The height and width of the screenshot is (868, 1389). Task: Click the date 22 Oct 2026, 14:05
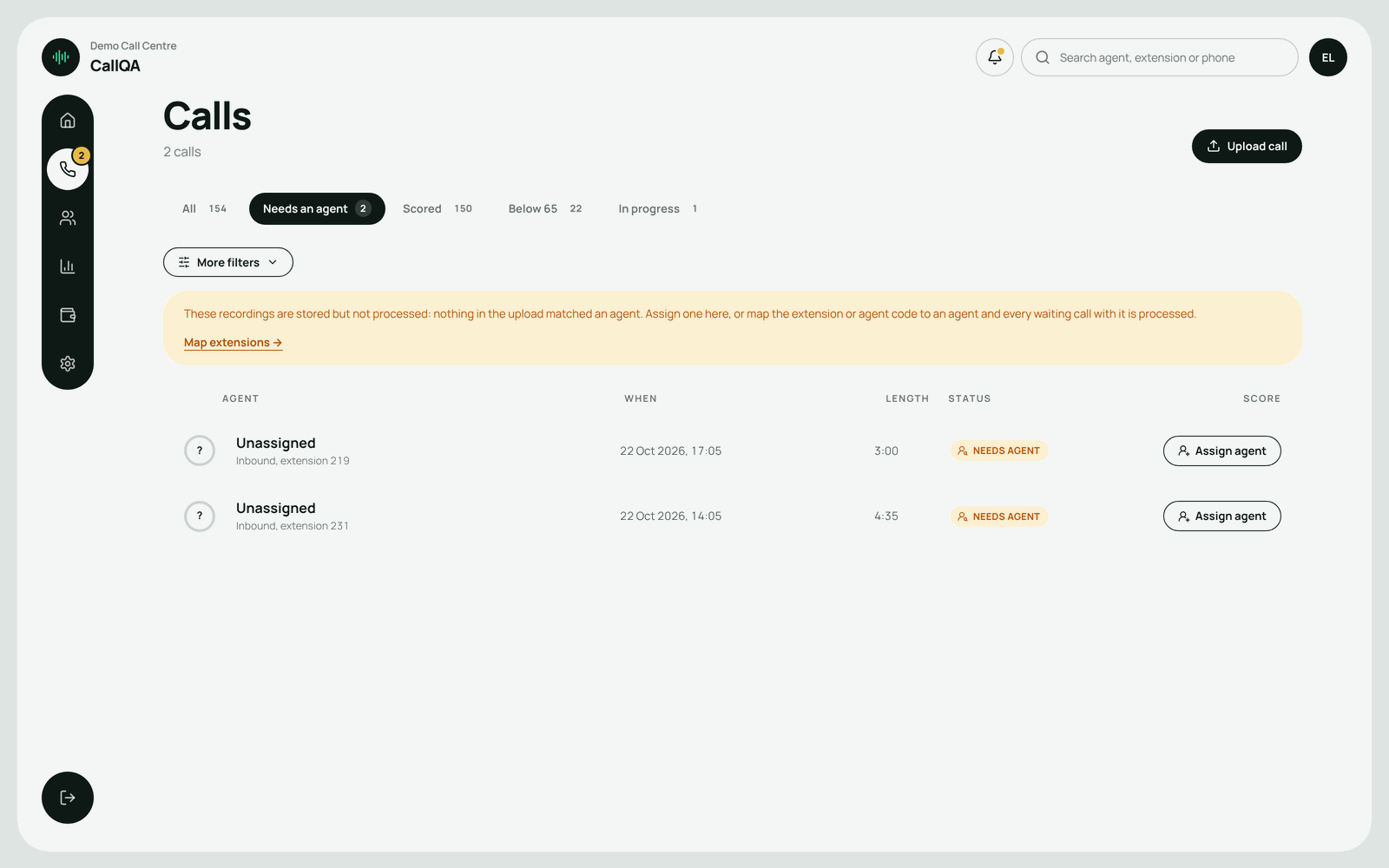point(671,516)
